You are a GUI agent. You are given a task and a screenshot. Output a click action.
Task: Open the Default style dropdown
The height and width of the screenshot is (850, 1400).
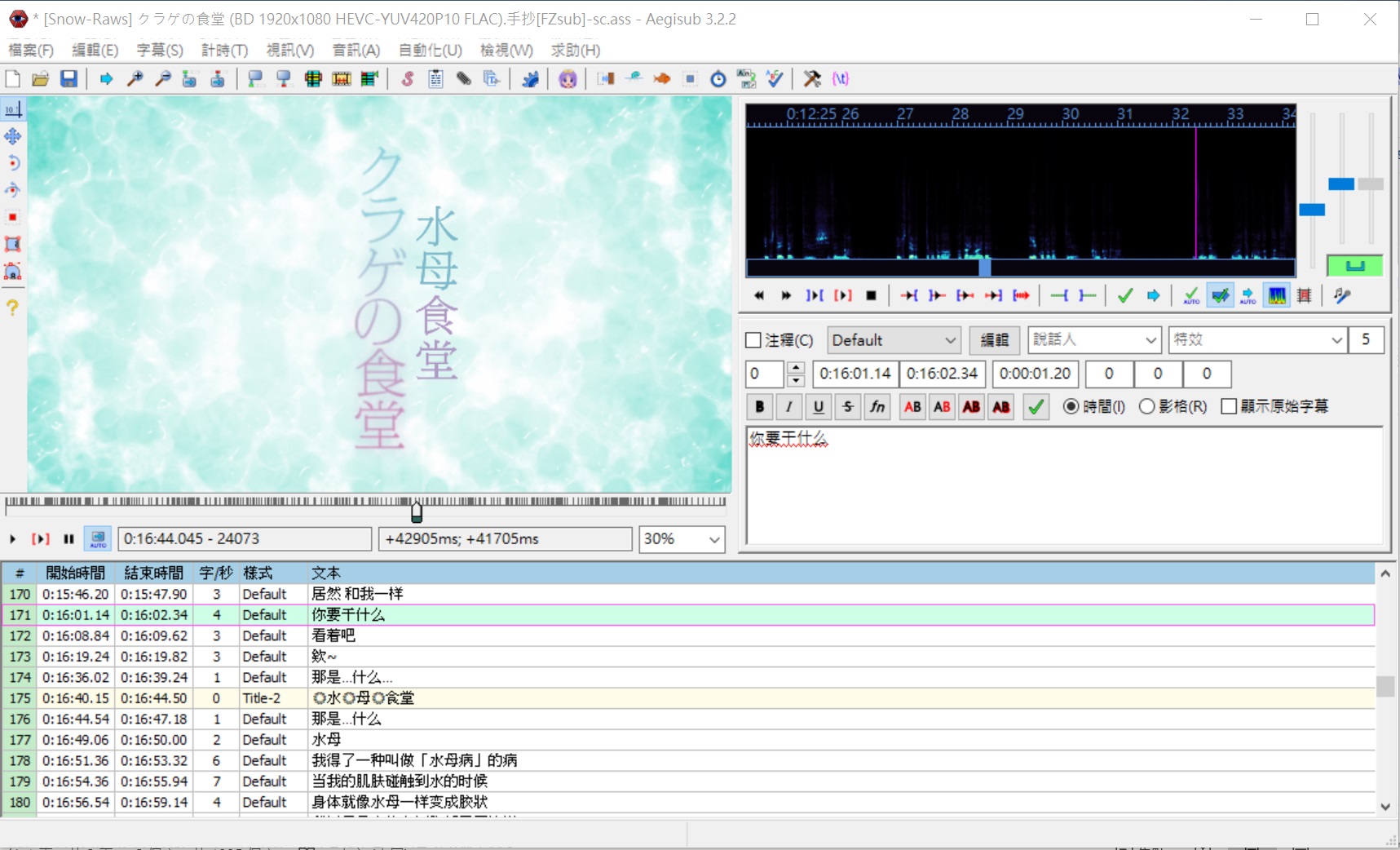click(894, 340)
